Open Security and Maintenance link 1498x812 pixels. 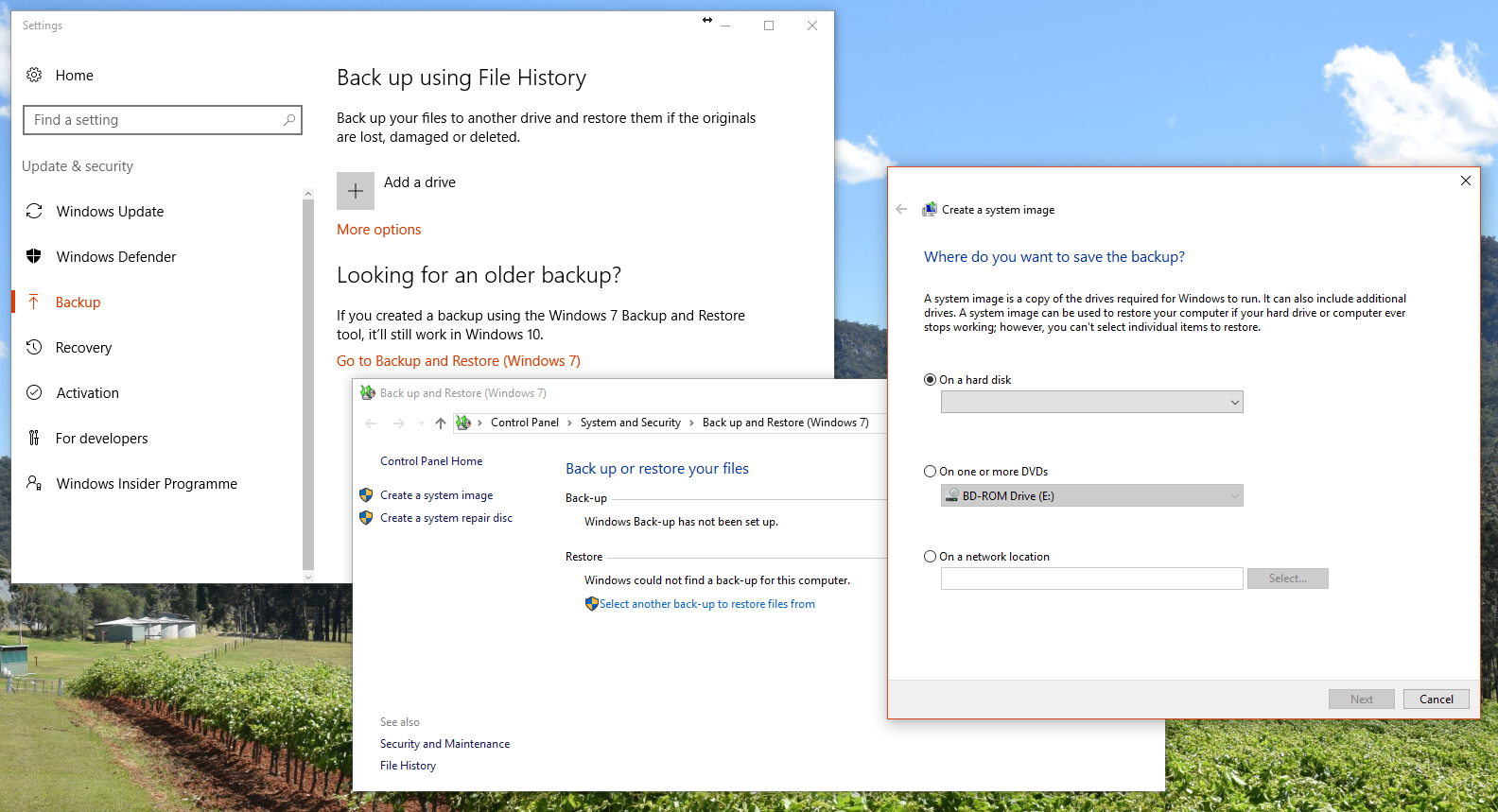(x=444, y=743)
